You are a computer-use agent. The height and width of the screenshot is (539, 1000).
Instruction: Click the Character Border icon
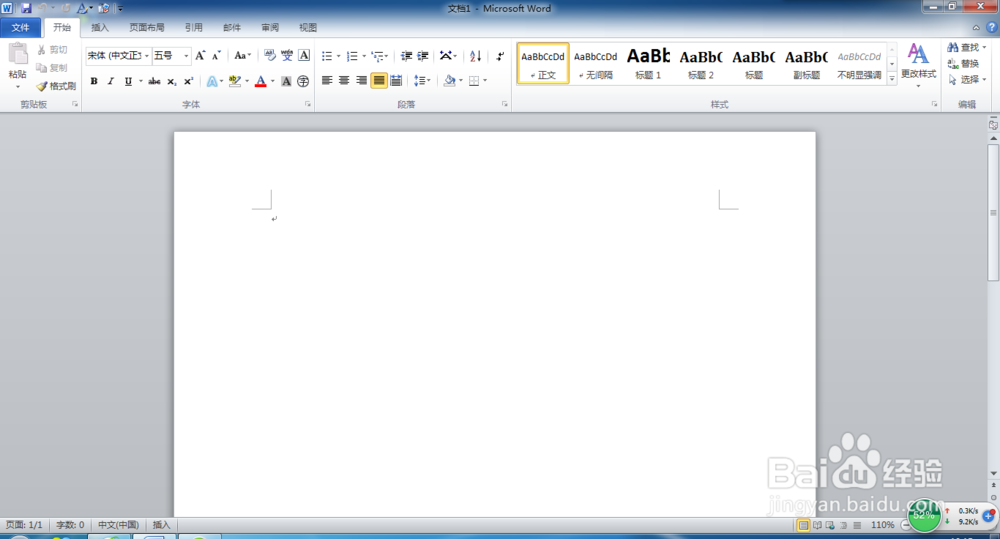(x=304, y=55)
